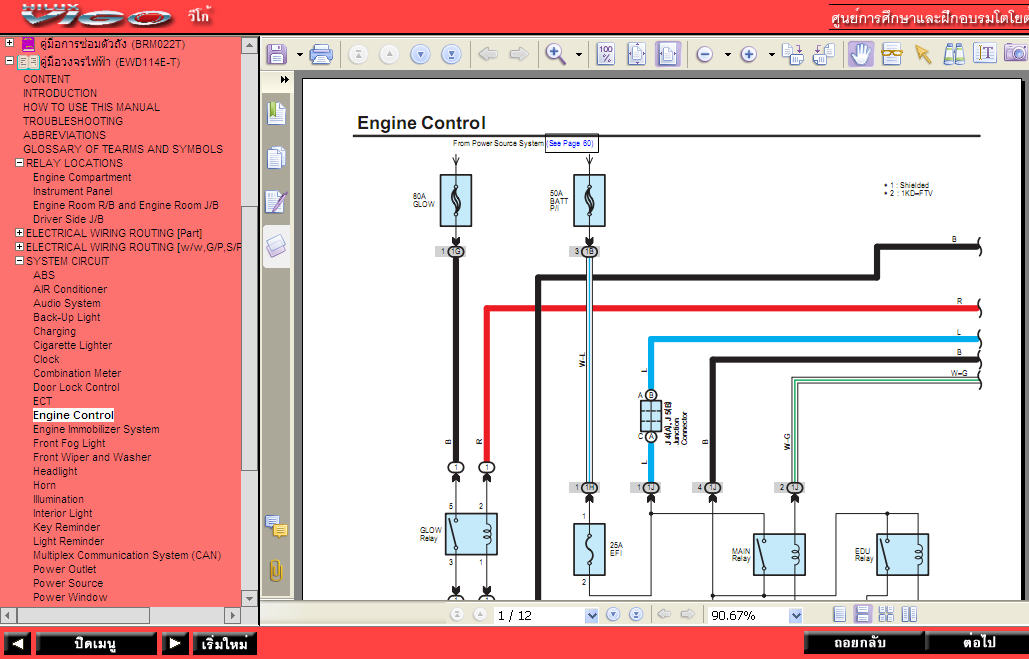
Task: Set view to Actual Size (100%) icon
Action: point(606,54)
